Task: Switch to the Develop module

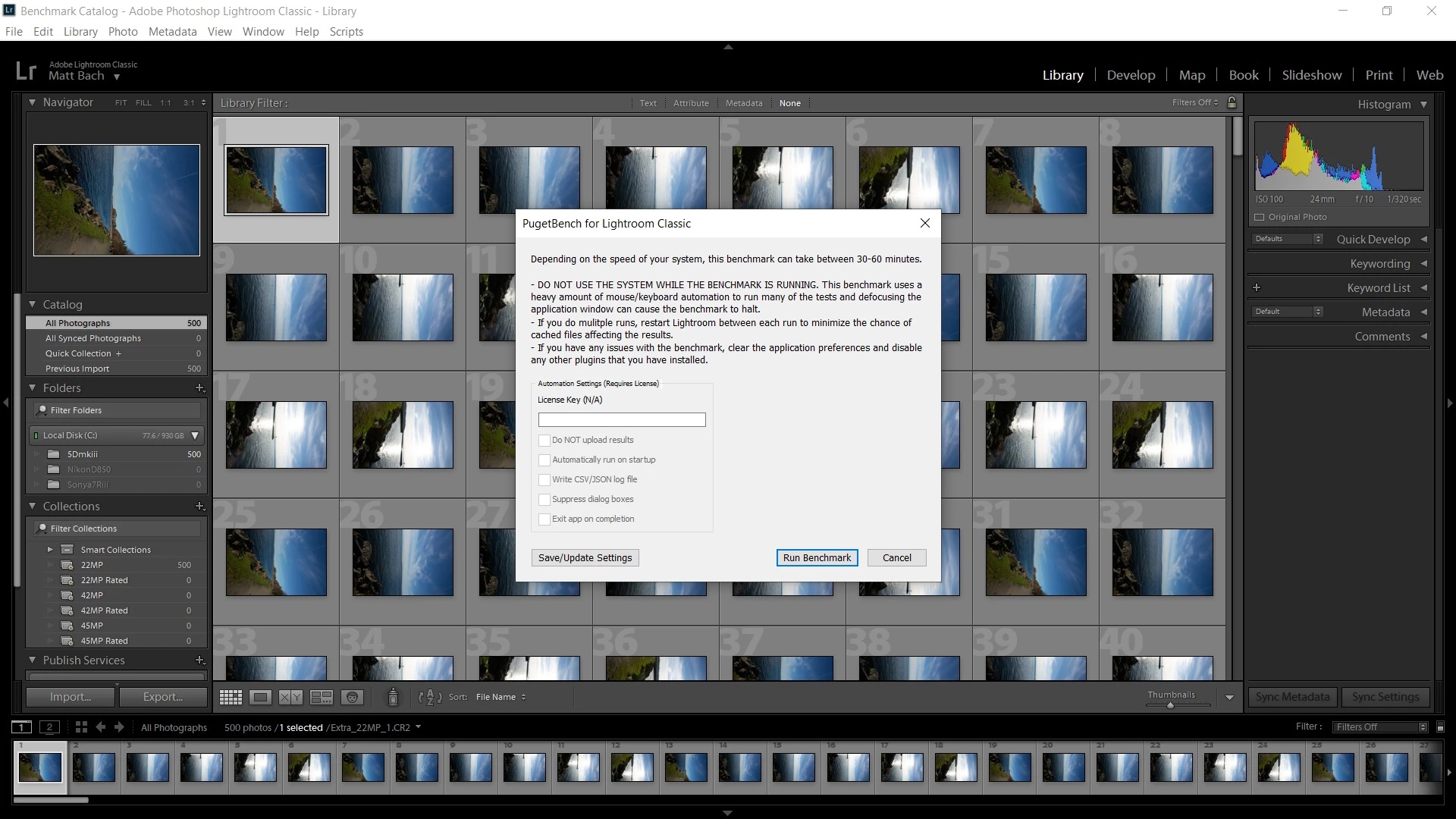Action: [1131, 75]
